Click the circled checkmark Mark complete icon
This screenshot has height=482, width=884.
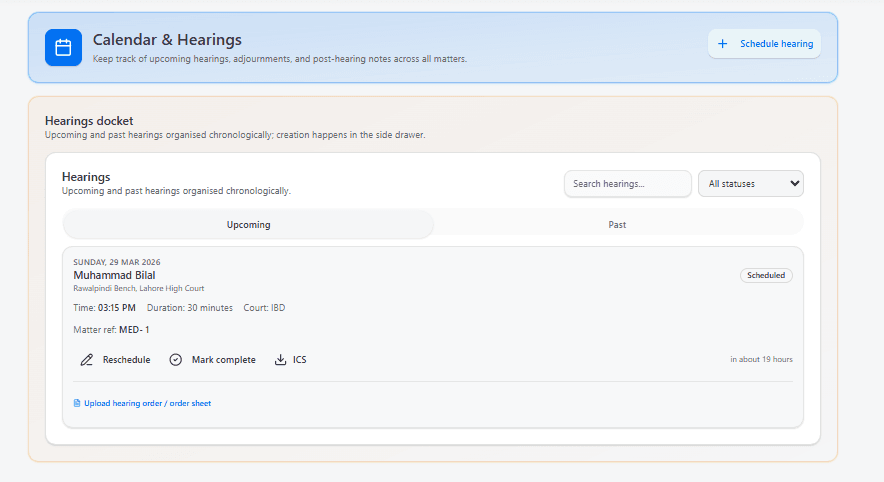176,360
